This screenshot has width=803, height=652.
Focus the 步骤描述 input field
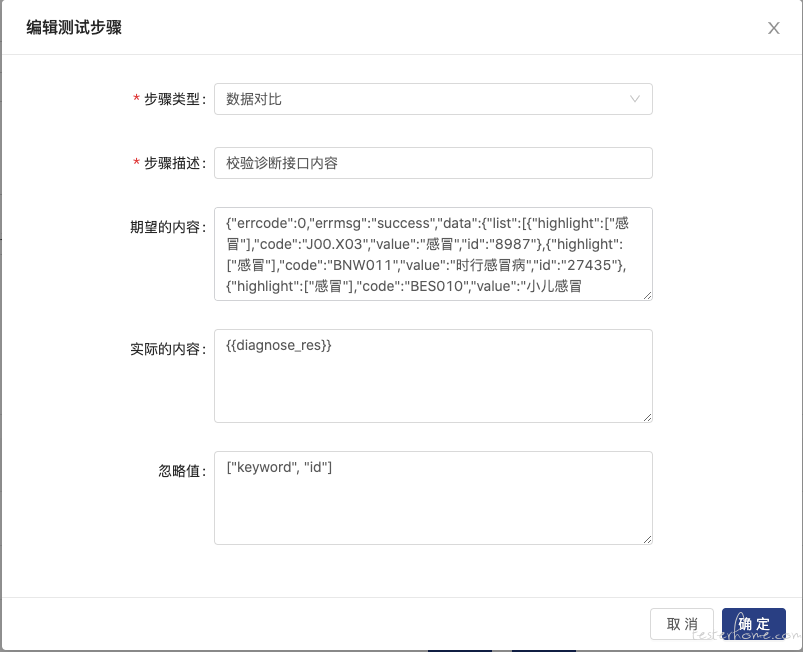click(433, 163)
